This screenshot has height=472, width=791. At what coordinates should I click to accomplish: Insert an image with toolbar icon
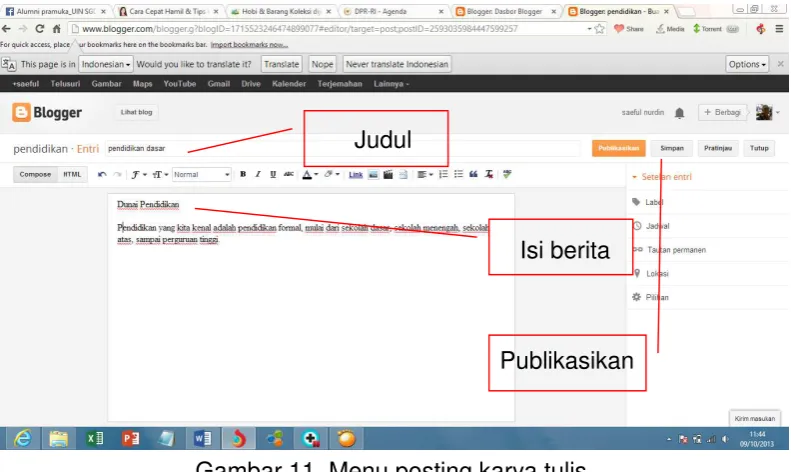[x=373, y=174]
